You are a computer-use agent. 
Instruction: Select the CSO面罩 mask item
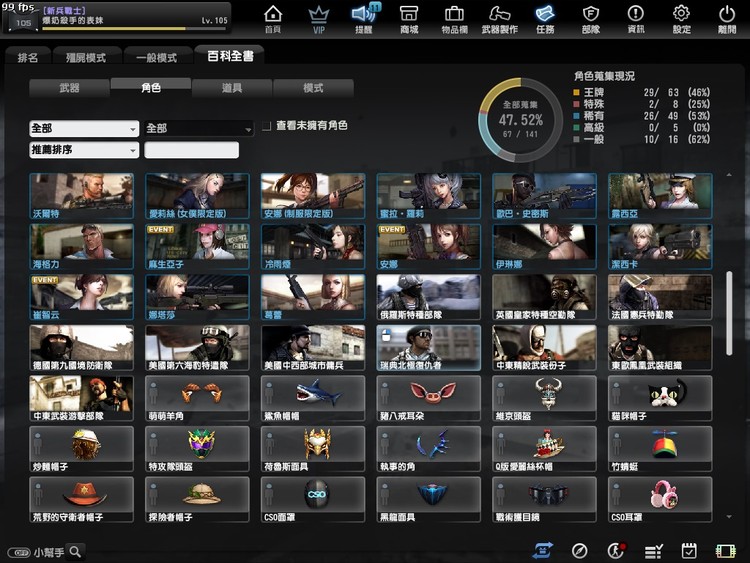pyautogui.click(x=313, y=499)
